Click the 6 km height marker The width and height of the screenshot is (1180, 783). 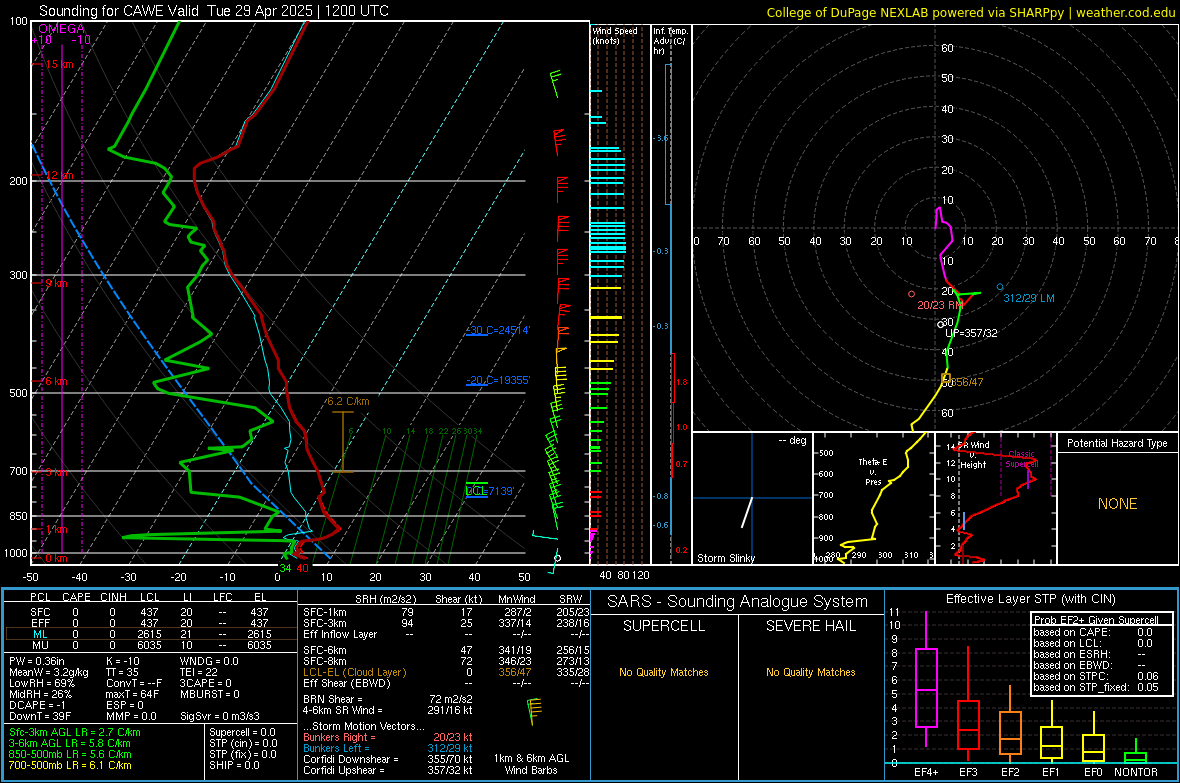[56, 381]
